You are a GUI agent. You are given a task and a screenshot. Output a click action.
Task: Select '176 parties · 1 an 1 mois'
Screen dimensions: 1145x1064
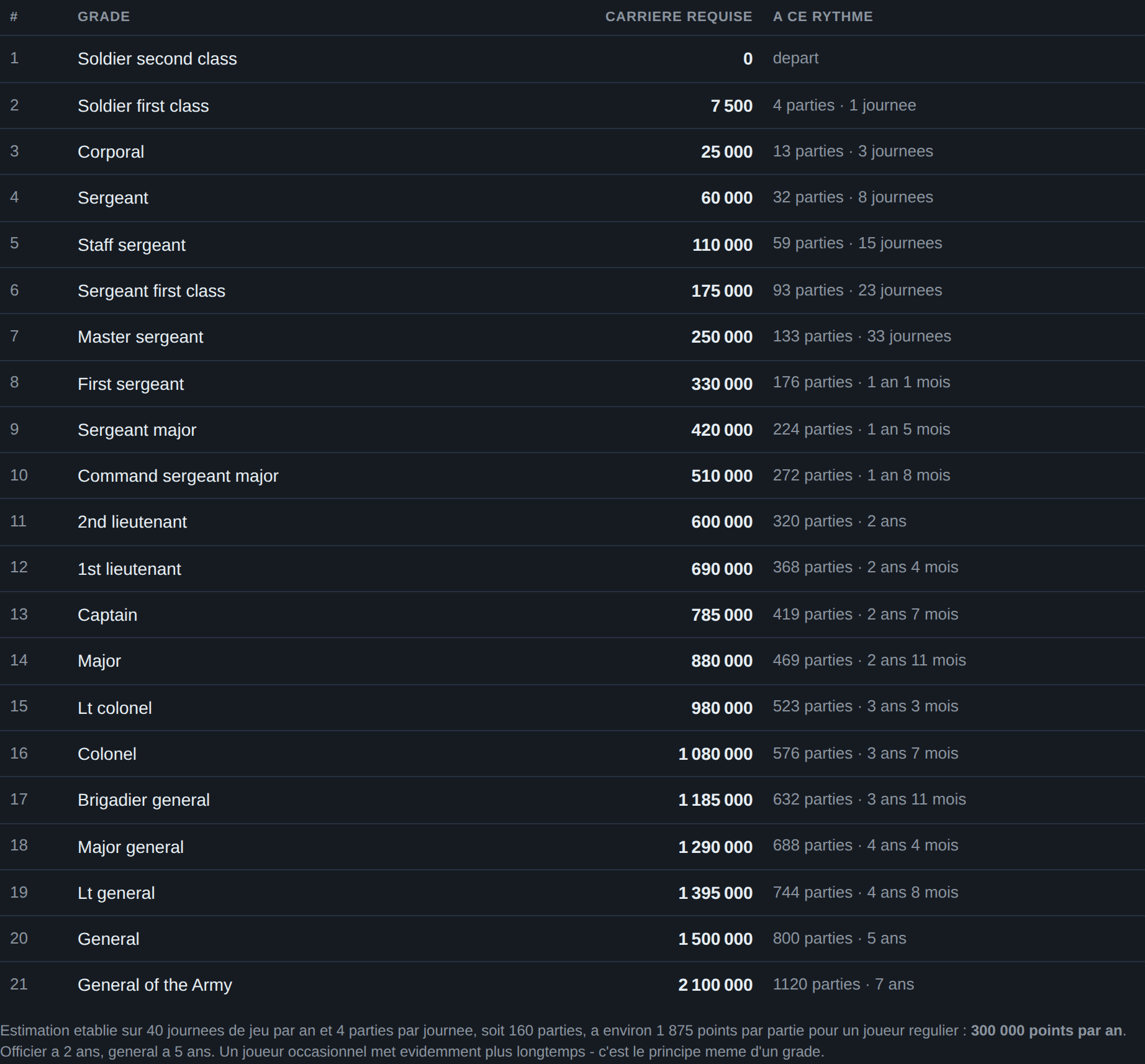click(861, 382)
